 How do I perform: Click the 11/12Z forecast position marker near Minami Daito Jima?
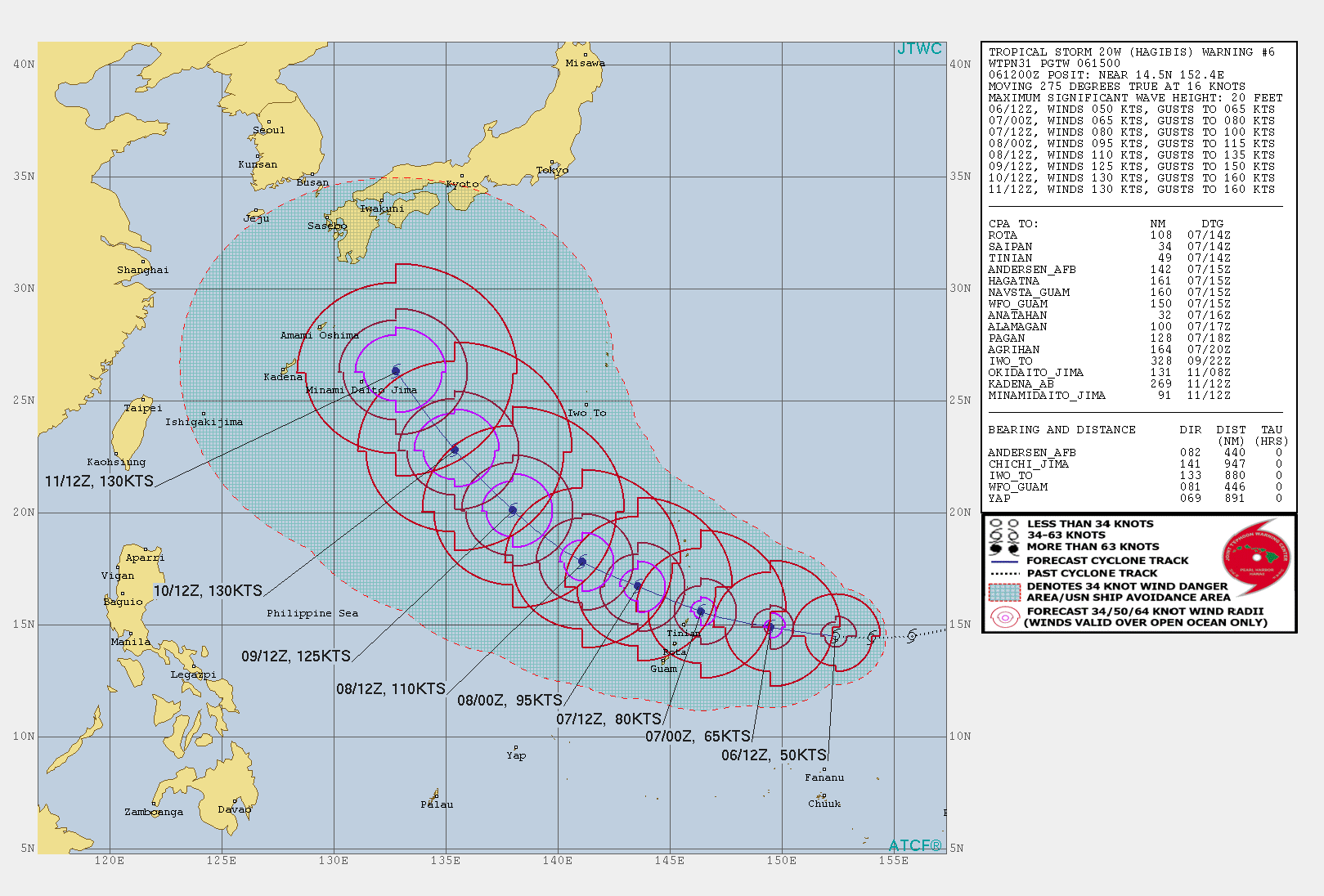coord(396,371)
